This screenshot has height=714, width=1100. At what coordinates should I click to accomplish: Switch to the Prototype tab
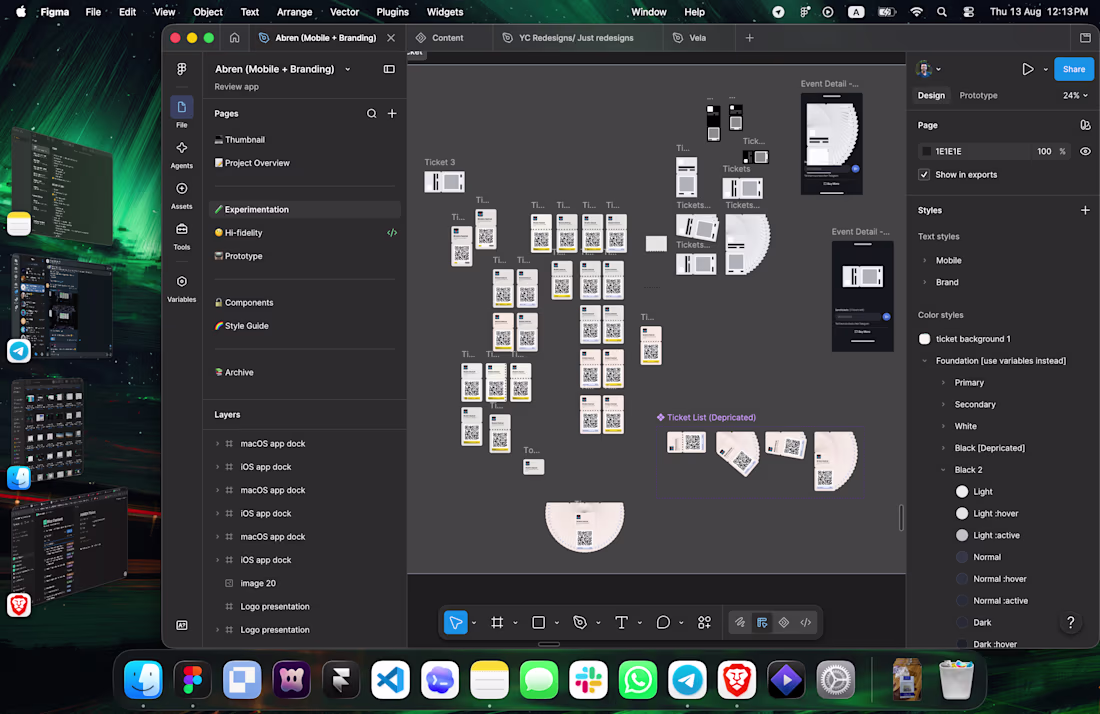(978, 95)
